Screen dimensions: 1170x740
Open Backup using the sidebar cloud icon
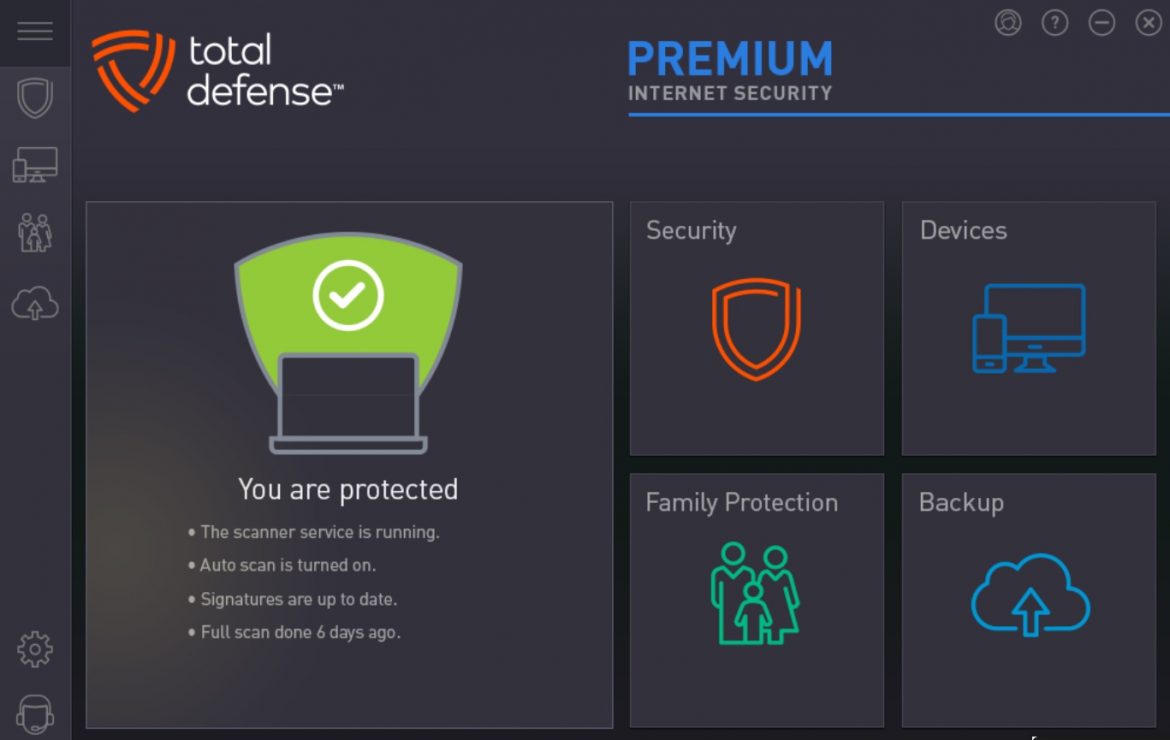click(x=34, y=303)
